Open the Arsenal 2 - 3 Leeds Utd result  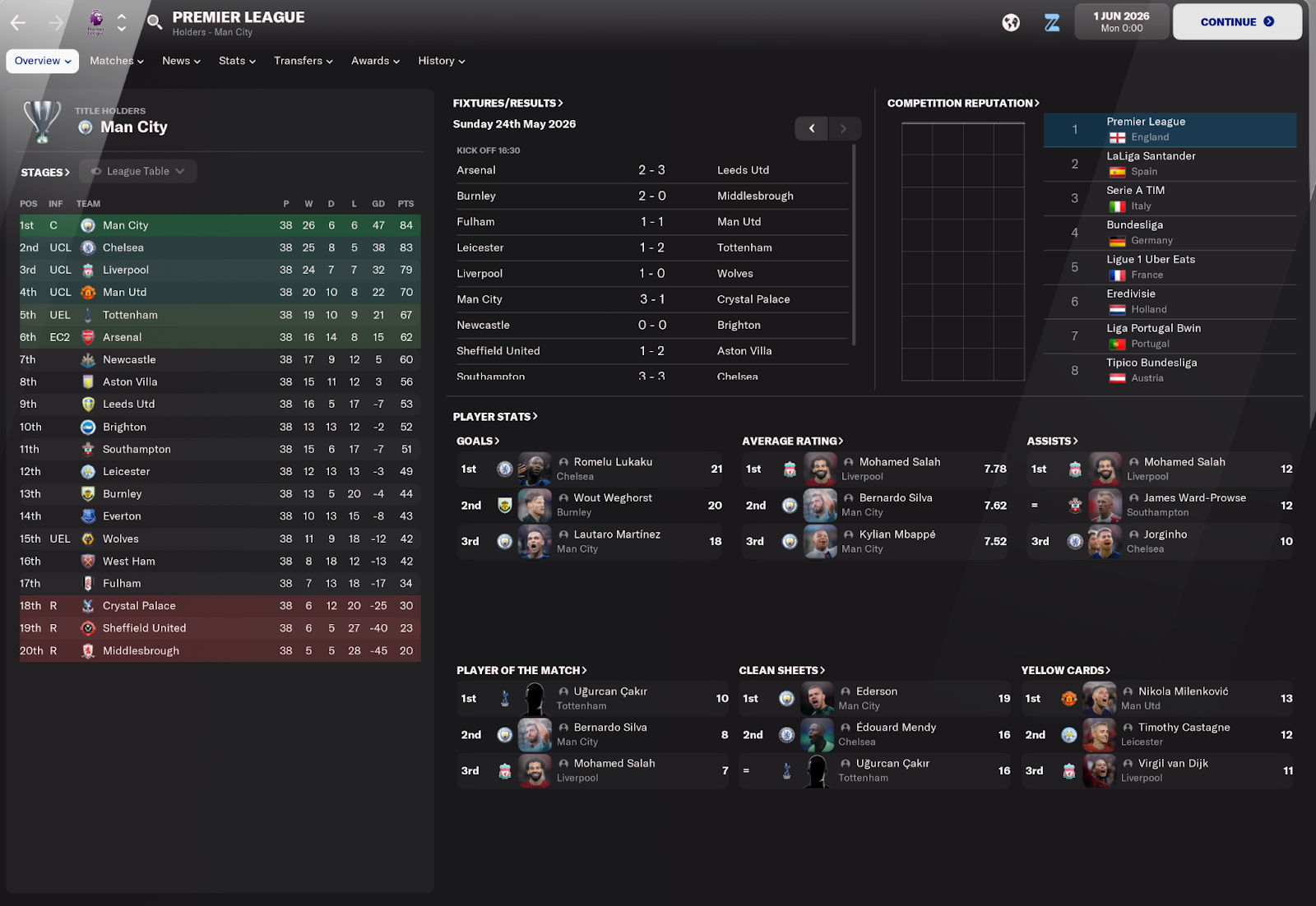point(652,170)
